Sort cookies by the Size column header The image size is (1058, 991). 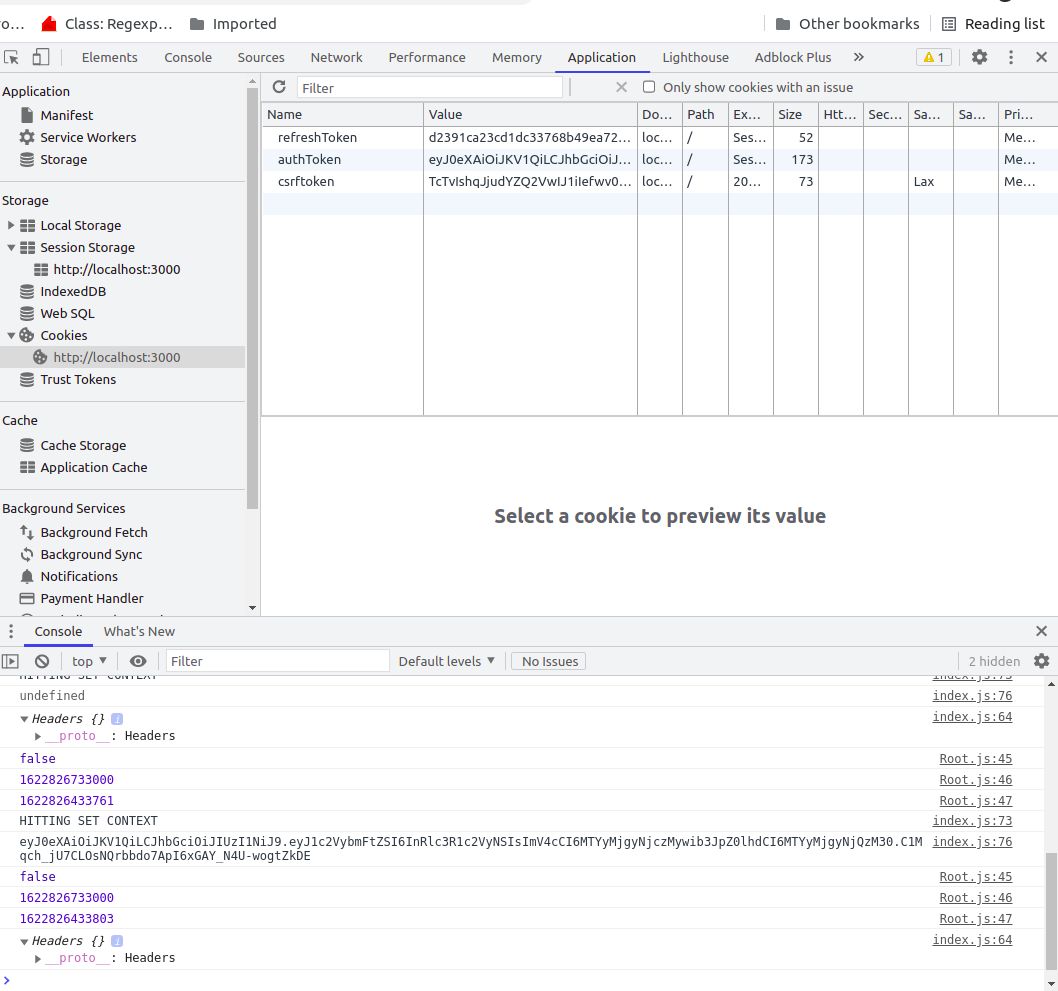(x=795, y=115)
